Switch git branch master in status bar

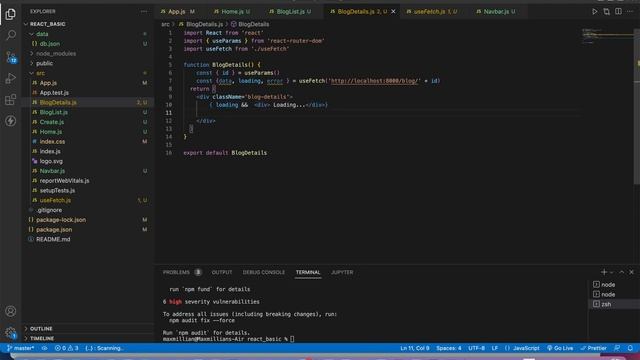(x=20, y=348)
